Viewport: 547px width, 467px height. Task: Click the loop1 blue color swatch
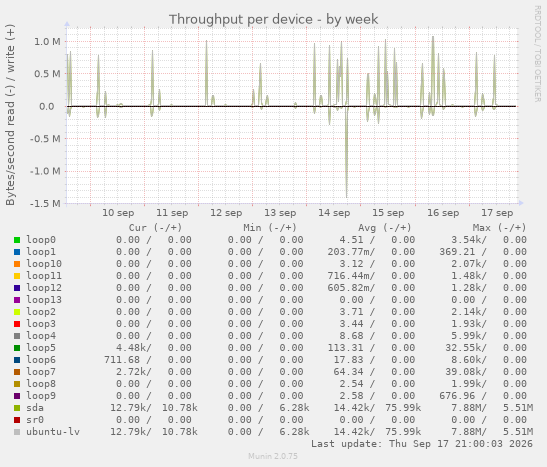point(17,252)
